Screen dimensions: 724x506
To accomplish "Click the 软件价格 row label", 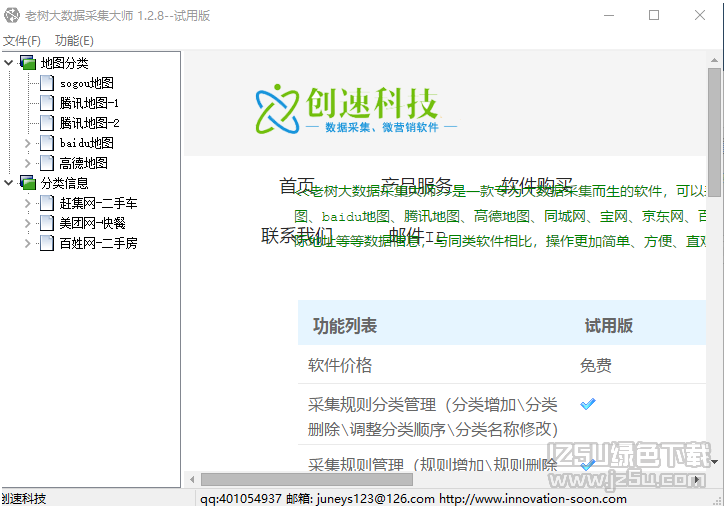I will [x=340, y=365].
